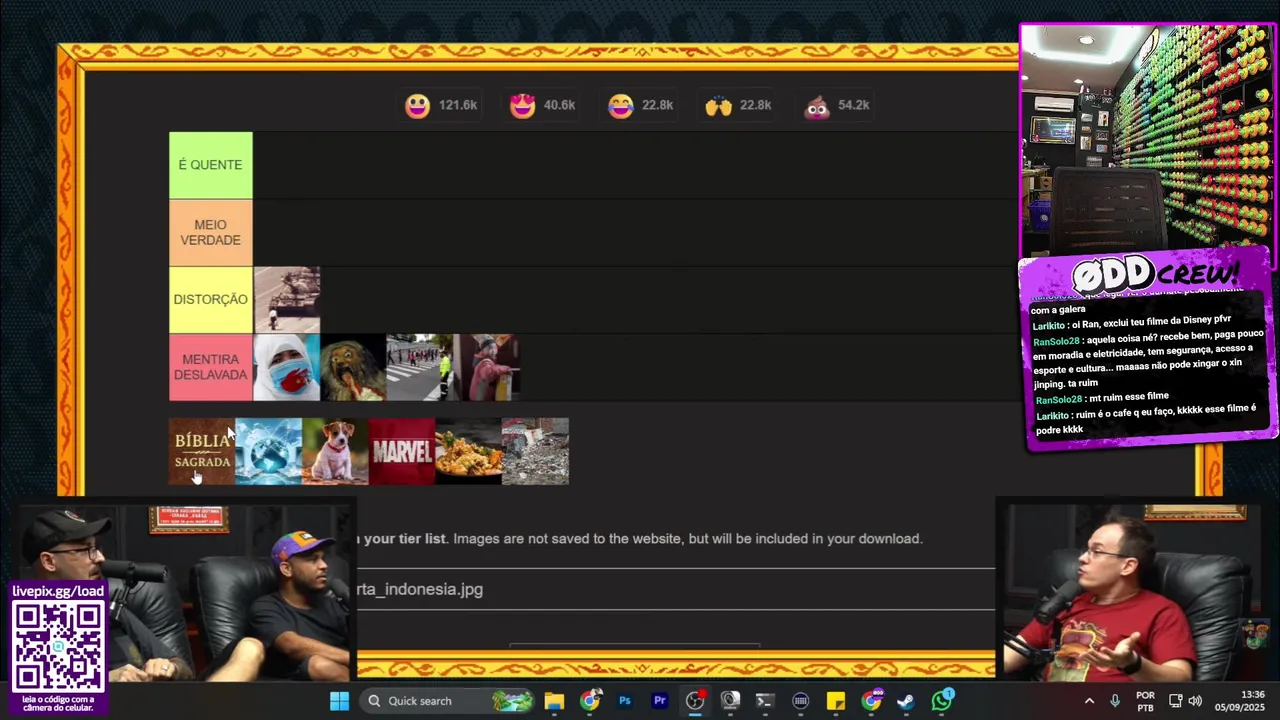The height and width of the screenshot is (720, 1280).
Task: Open Steam from the taskbar
Action: (906, 701)
